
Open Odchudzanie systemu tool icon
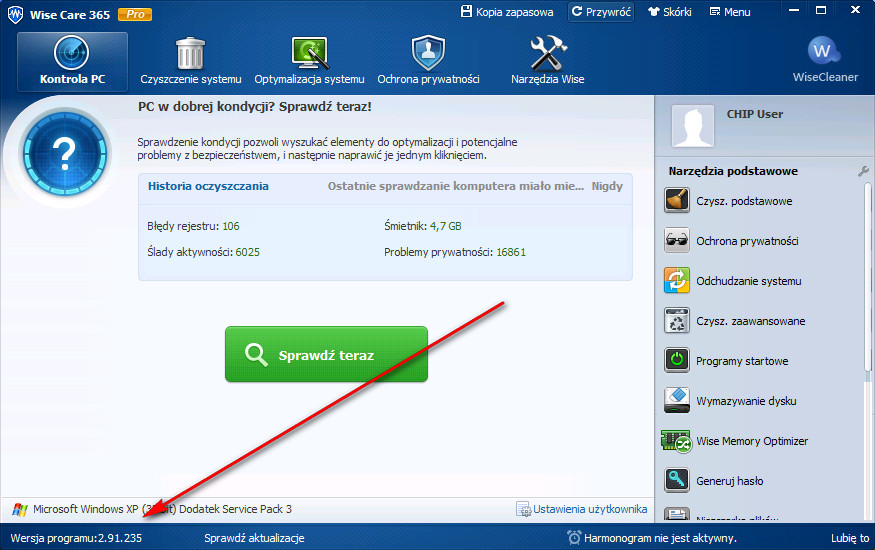coord(677,281)
